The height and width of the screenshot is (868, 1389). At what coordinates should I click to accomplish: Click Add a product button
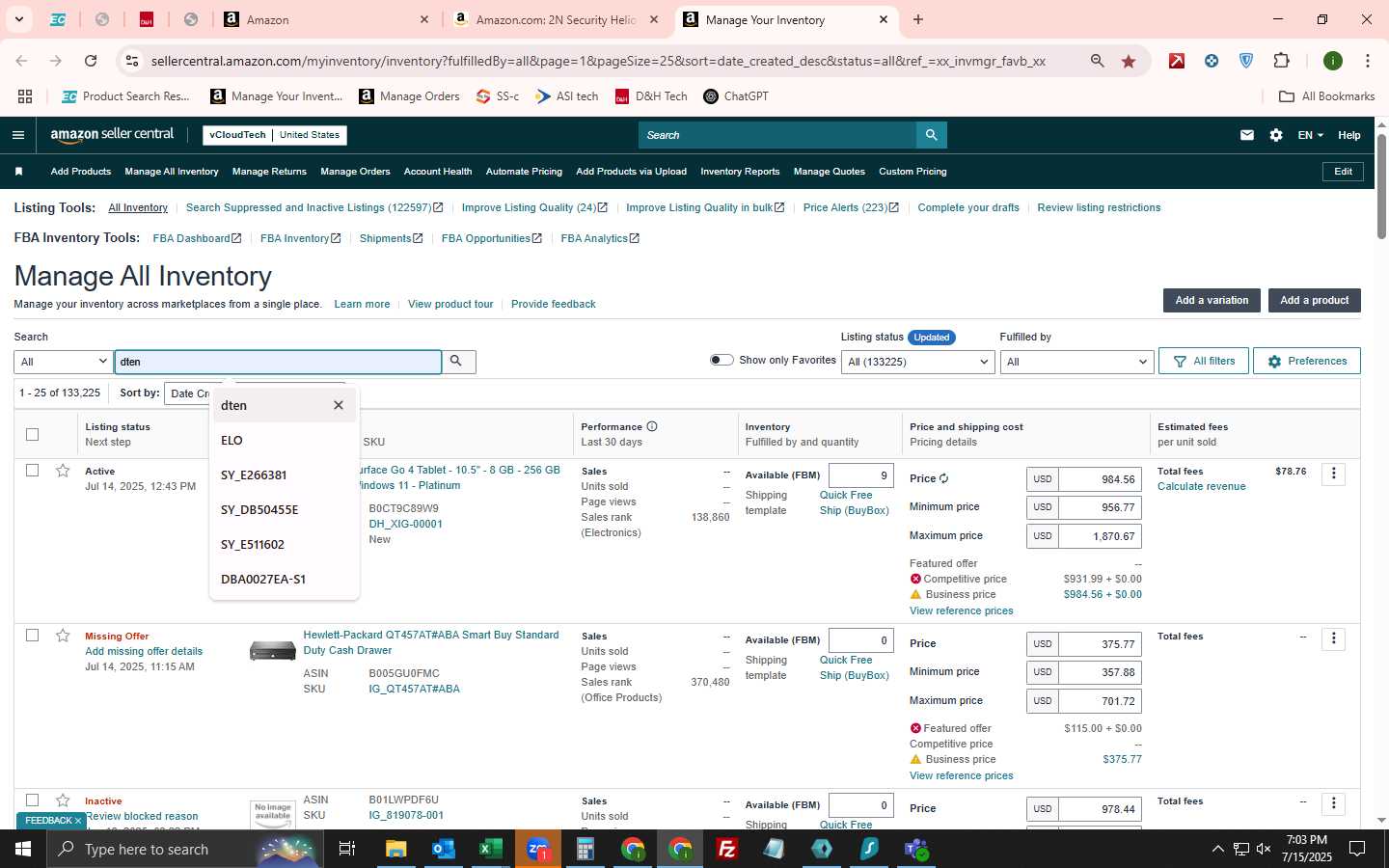(1314, 300)
